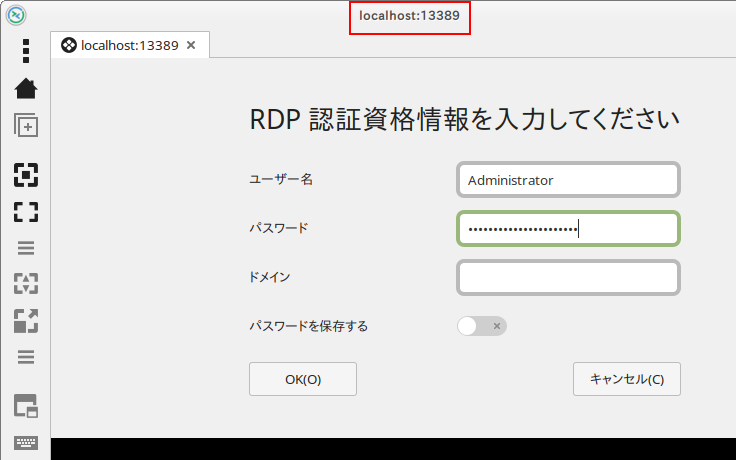Confirm credentials with the OK(O) button

click(x=303, y=379)
